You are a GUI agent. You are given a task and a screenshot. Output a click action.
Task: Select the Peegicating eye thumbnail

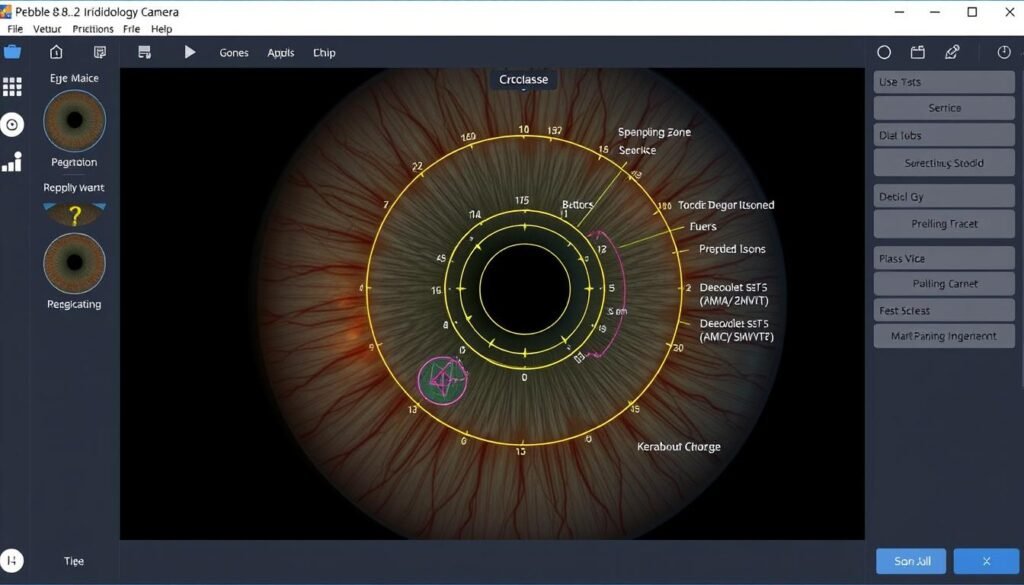point(74,263)
